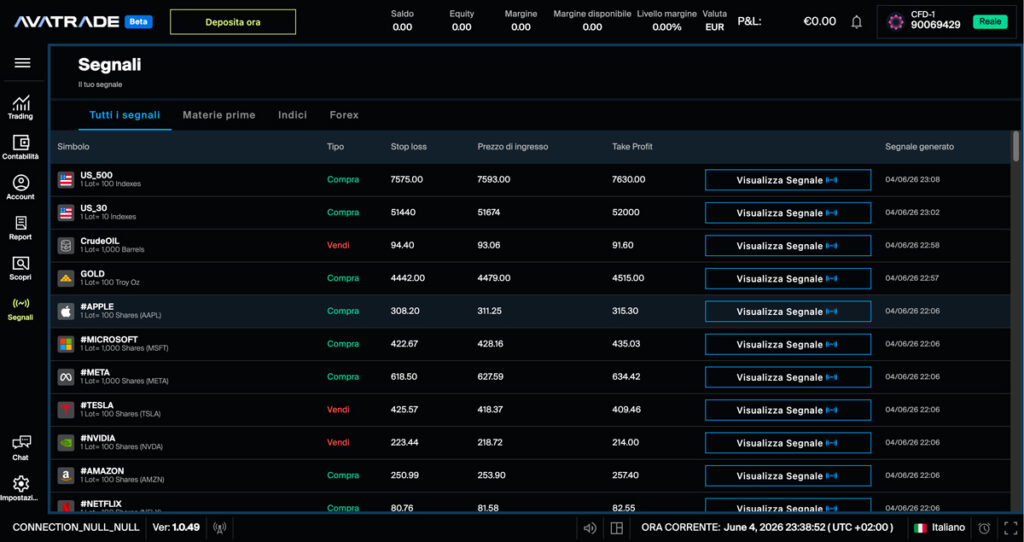The image size is (1024, 542).
Task: Click the GOLD symbol icon
Action: point(65,278)
